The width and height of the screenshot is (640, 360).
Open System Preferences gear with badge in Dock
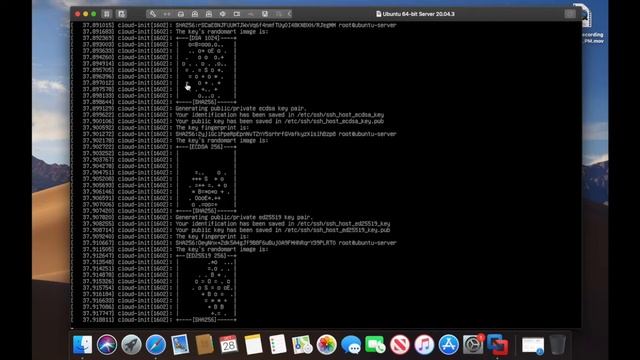point(473,345)
